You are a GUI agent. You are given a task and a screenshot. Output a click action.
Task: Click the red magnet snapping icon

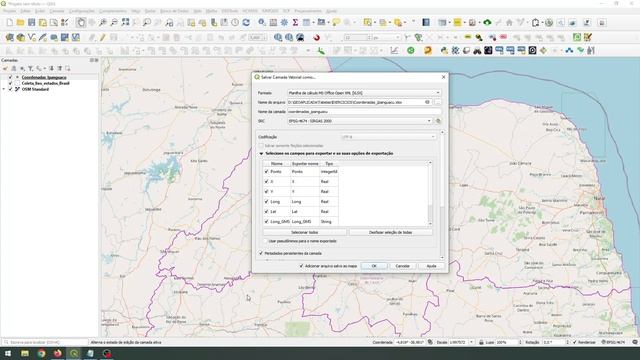316,38
